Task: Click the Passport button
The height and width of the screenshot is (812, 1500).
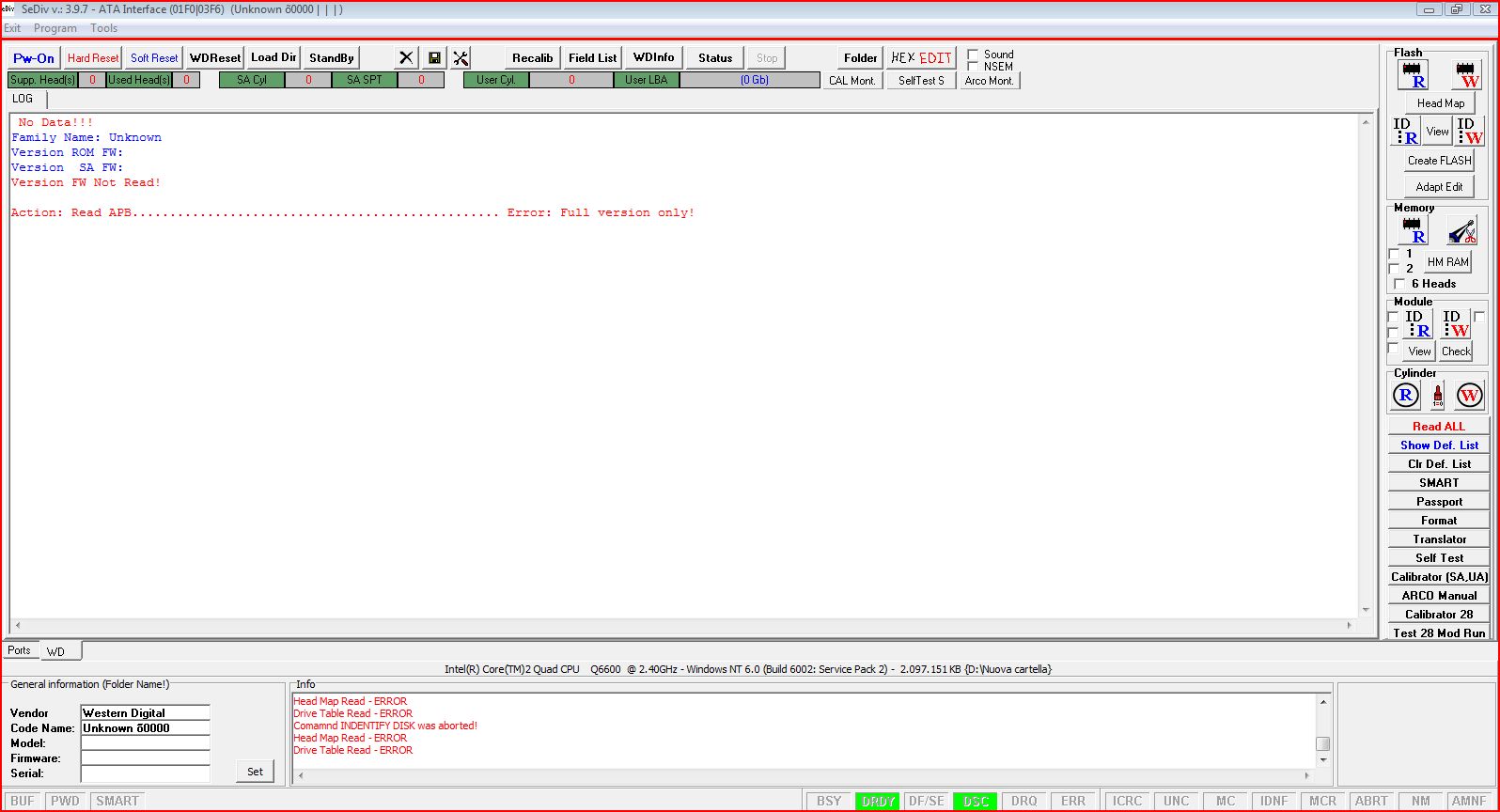Action: point(1439,502)
